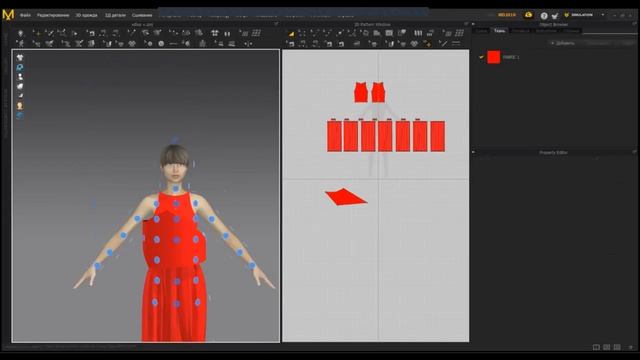Screen dimensions: 640x360
Task: Open help with the question mark icon
Action: [x=544, y=16]
